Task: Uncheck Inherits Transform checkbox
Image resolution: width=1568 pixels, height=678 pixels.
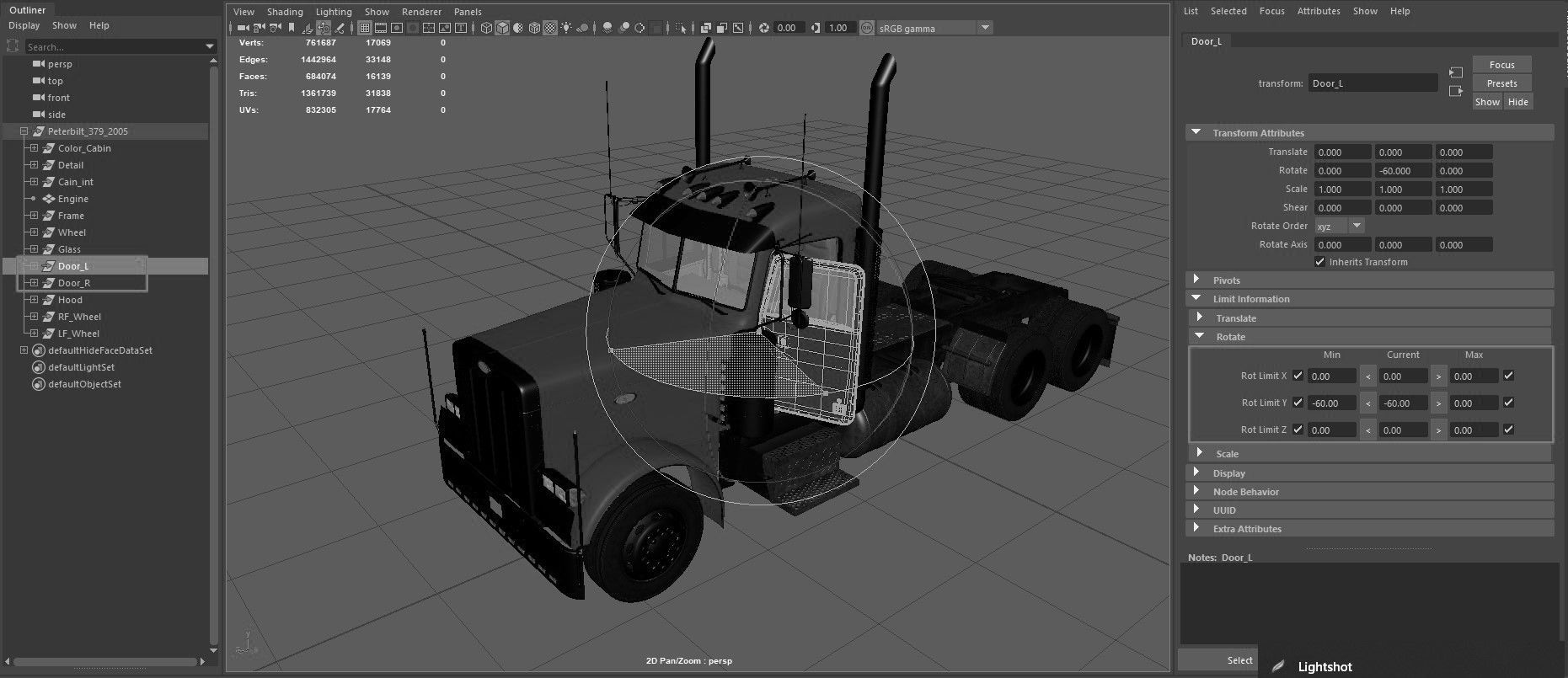Action: pos(1319,262)
